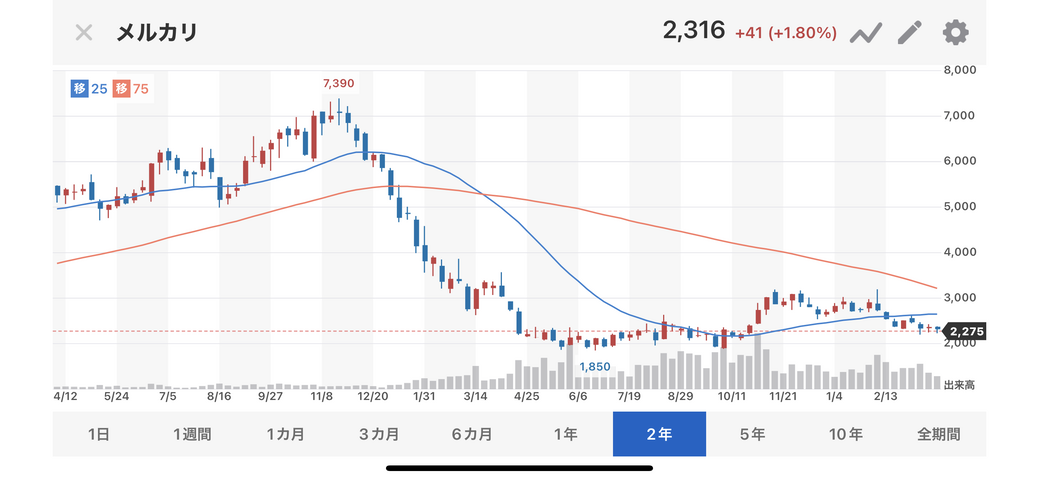Tap the pencil drawing tool icon
The height and width of the screenshot is (480, 1039).
[x=909, y=32]
